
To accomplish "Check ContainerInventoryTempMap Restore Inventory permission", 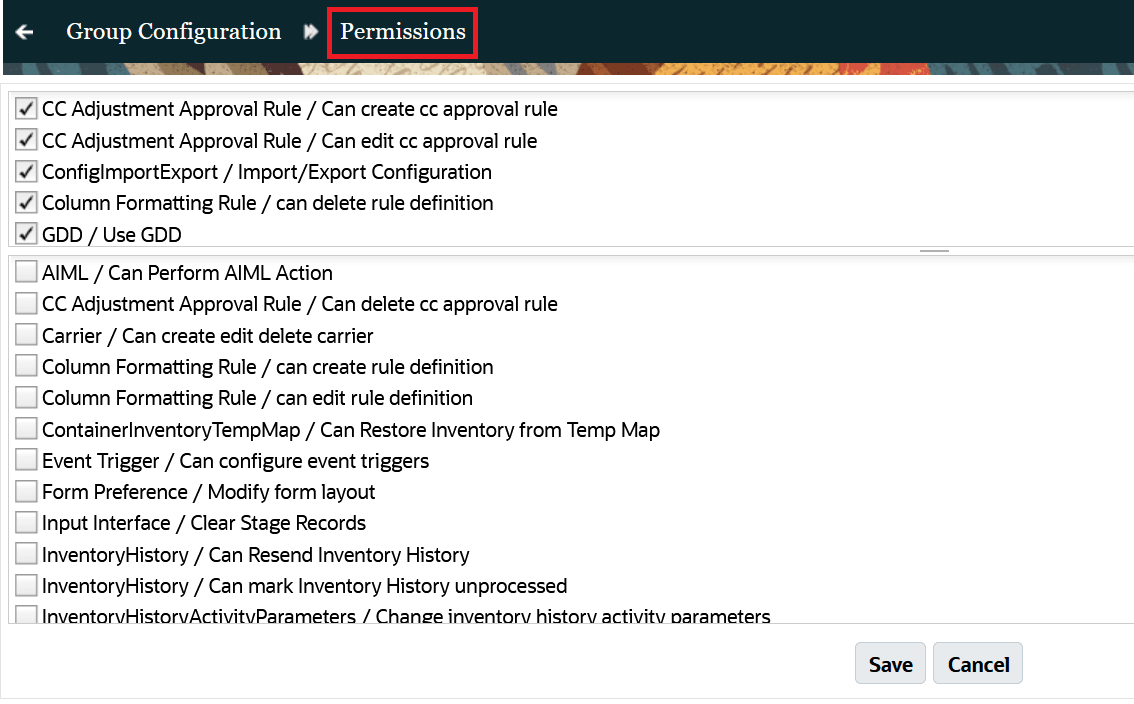I will click(x=26, y=428).
